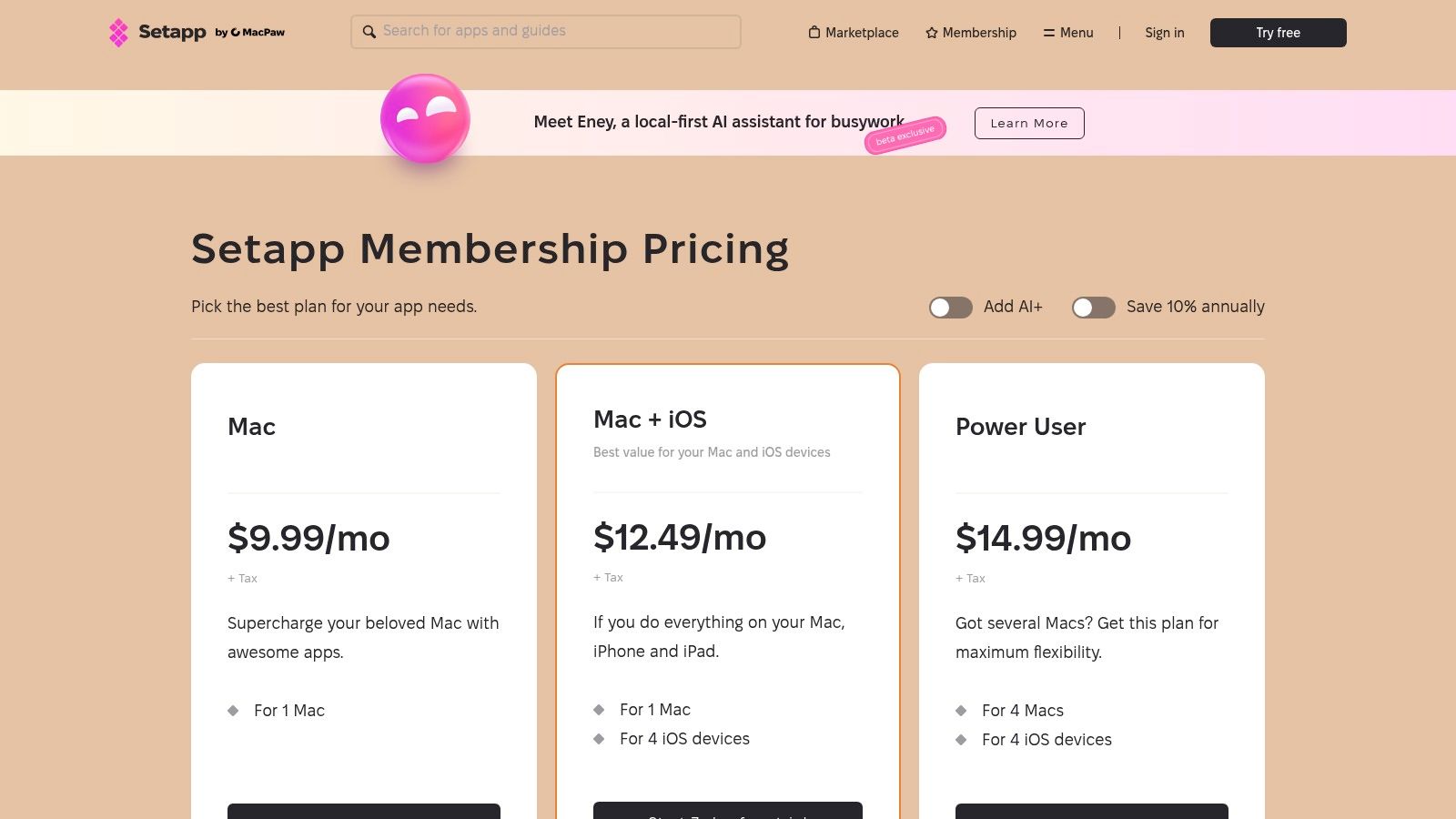The width and height of the screenshot is (1456, 819).
Task: Click the Search for apps and guides field
Action: [x=546, y=32]
